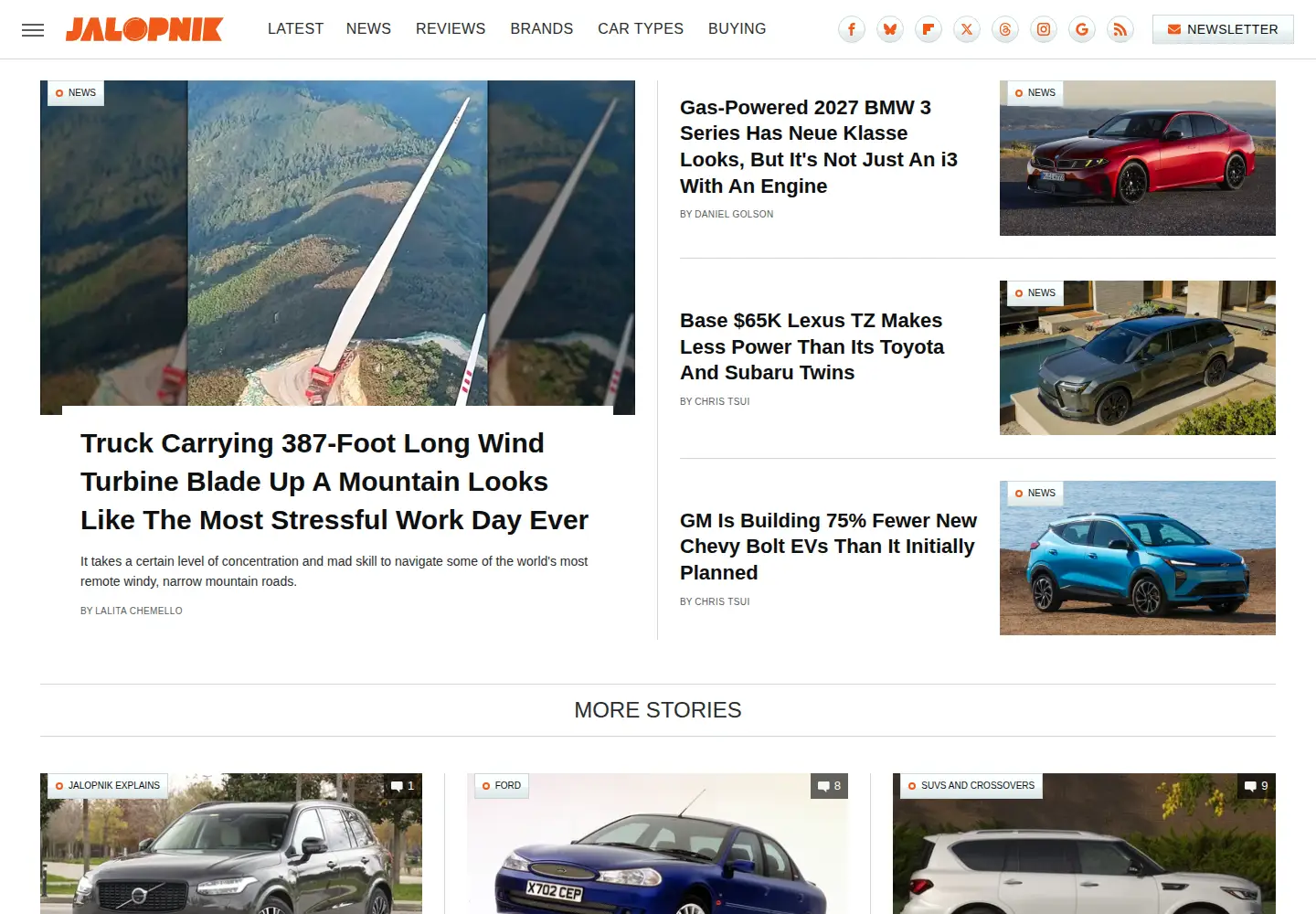Open the Brands menu item
This screenshot has height=914, width=1316.
(542, 29)
